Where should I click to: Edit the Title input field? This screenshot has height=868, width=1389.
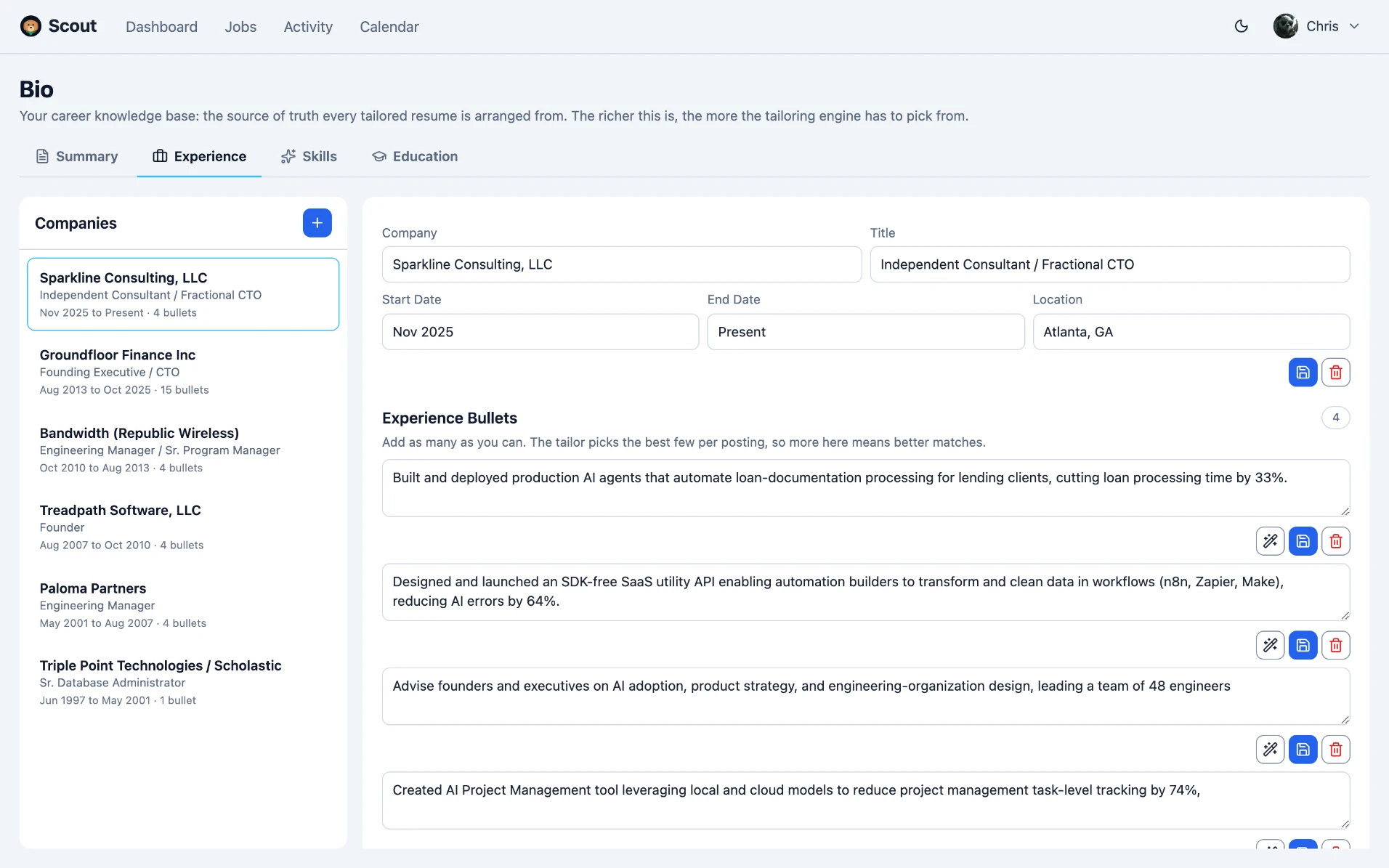coord(1110,264)
